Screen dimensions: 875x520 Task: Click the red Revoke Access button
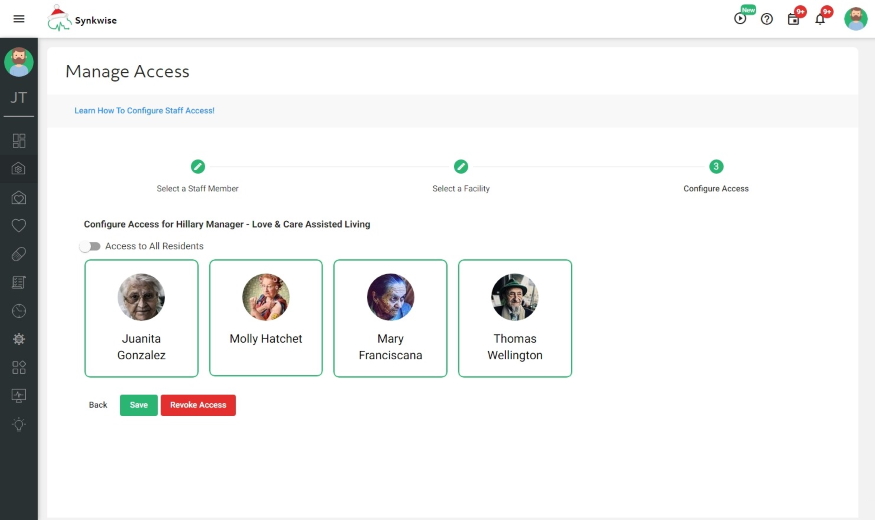coord(198,405)
